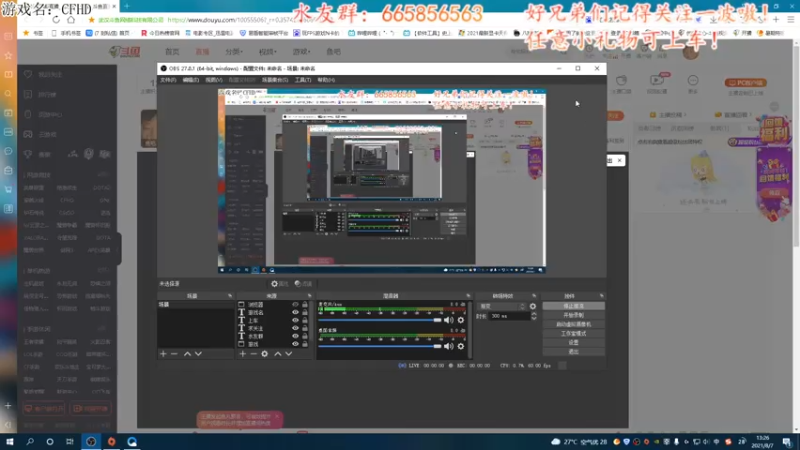Open transition properties gear icon
The width and height of the screenshot is (800, 450).
[x=533, y=307]
